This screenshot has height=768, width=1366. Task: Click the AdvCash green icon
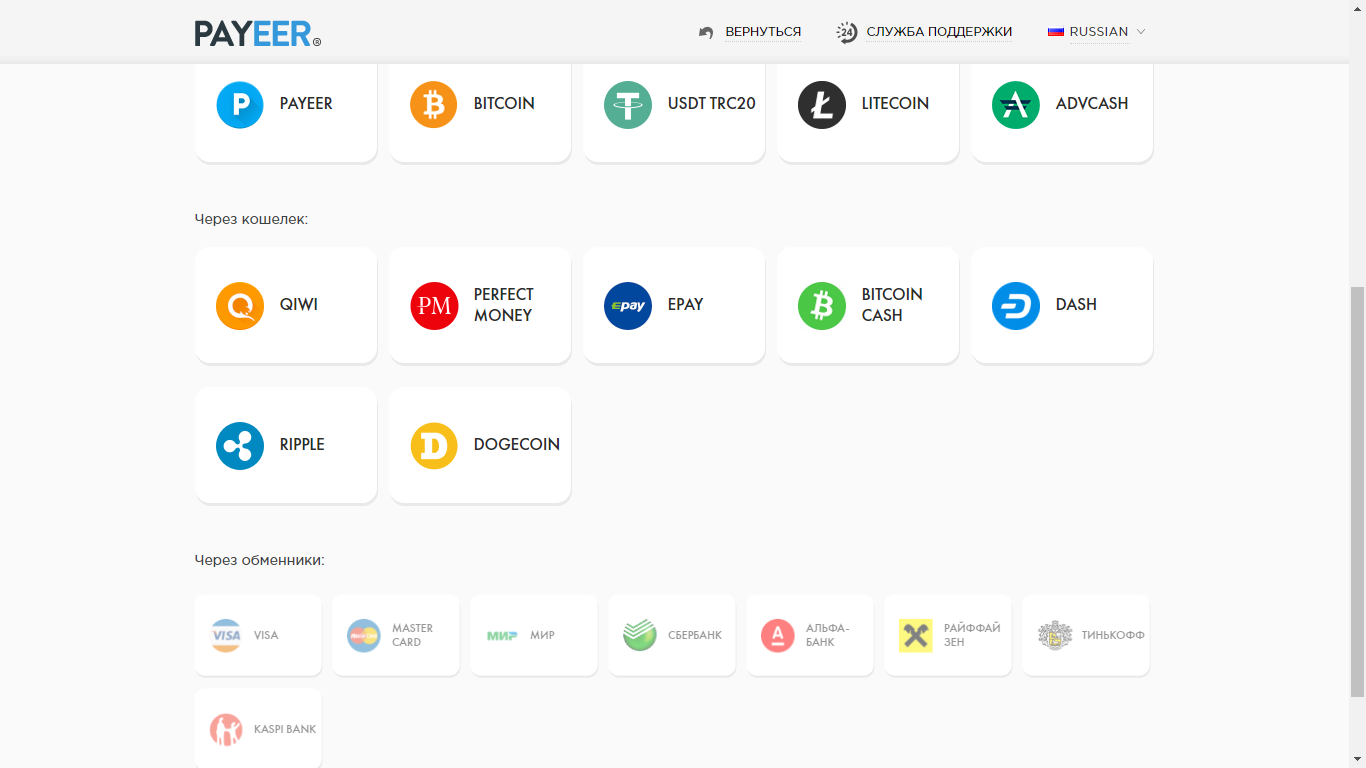point(1015,104)
